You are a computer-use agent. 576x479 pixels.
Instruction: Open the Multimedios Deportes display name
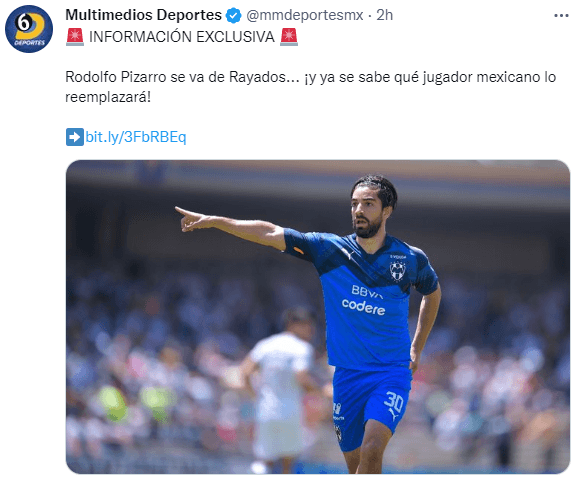[143, 15]
